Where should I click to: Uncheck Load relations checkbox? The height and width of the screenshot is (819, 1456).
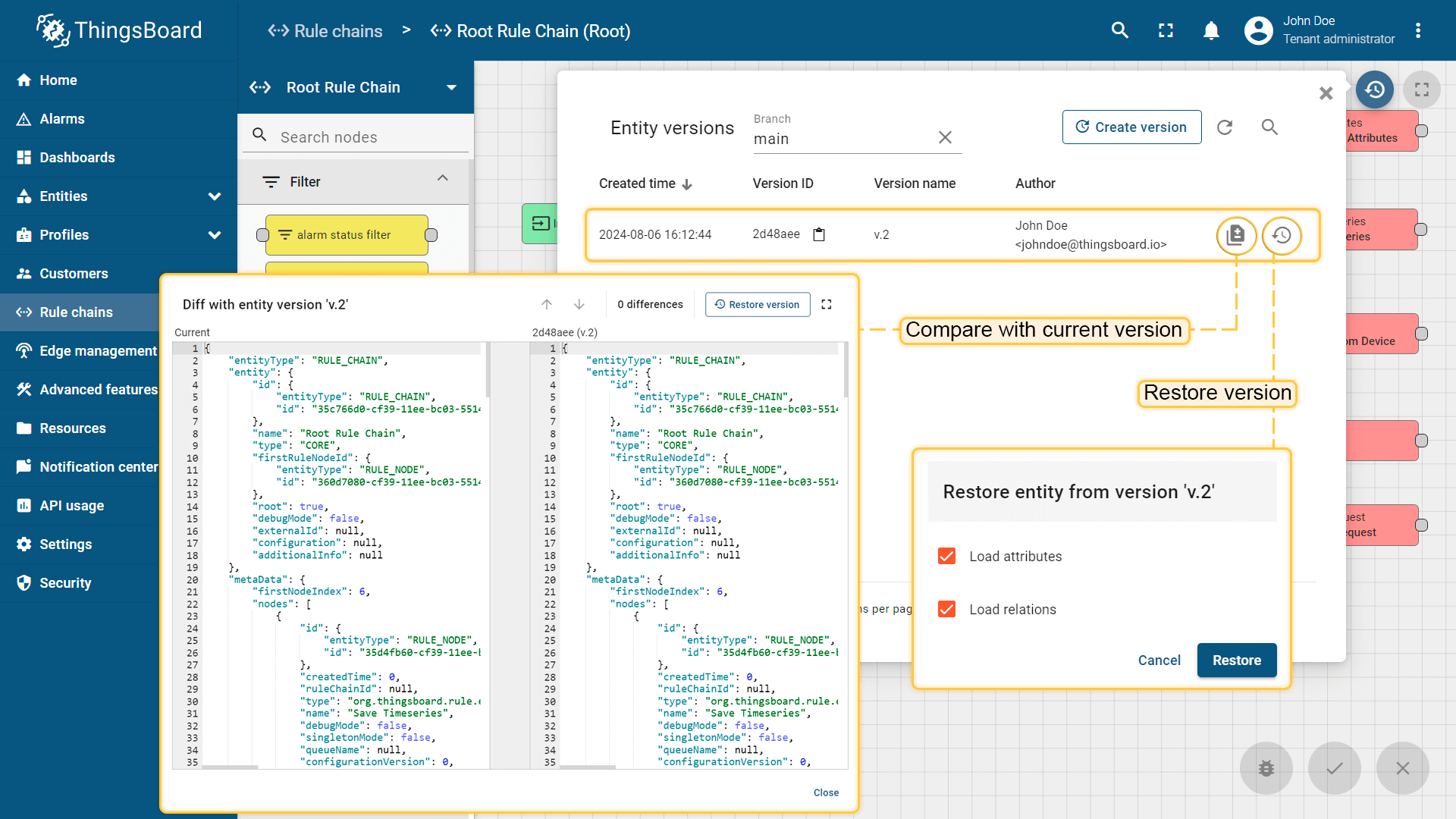(946, 609)
